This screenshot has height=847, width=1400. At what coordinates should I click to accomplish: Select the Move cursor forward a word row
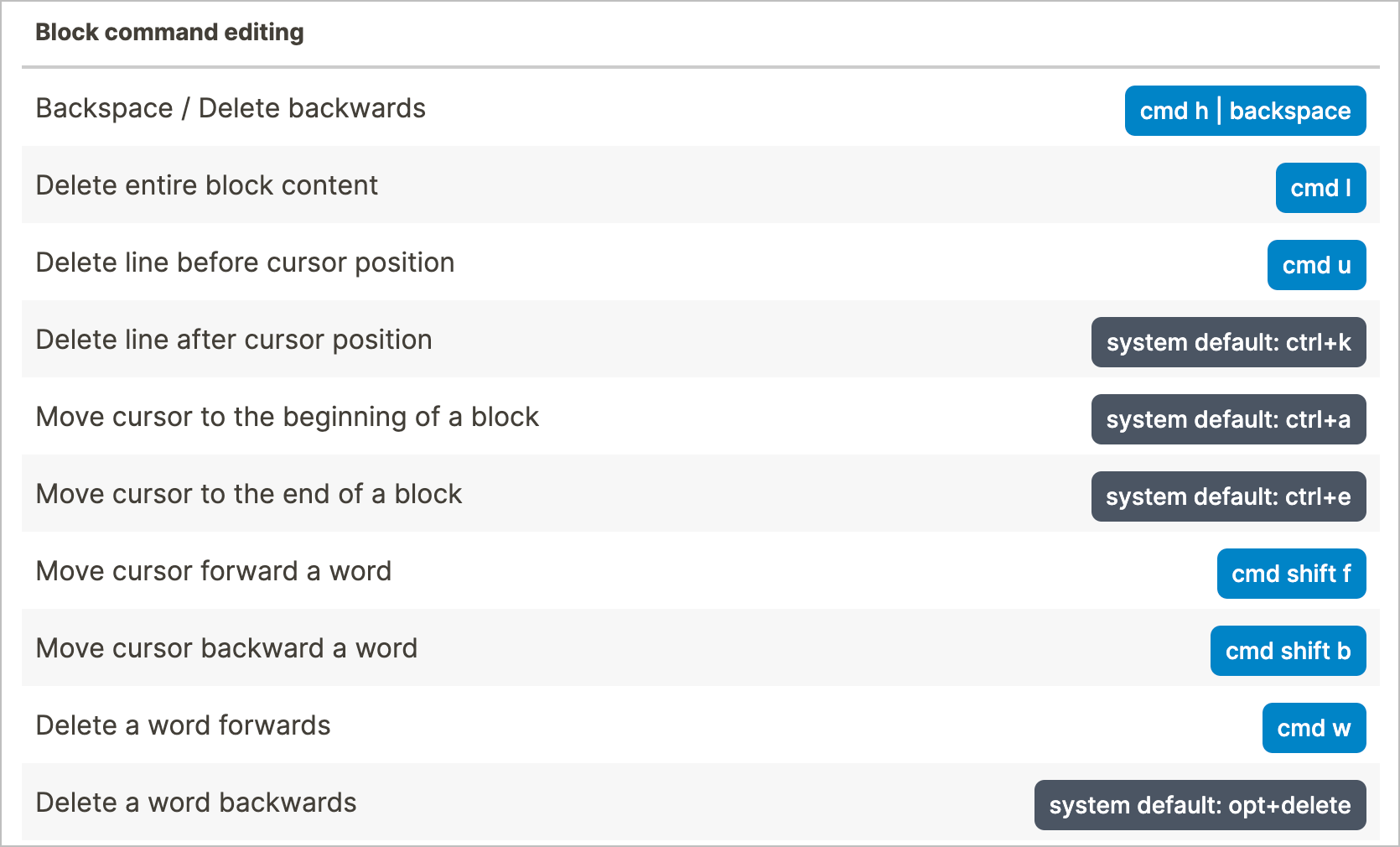214,571
